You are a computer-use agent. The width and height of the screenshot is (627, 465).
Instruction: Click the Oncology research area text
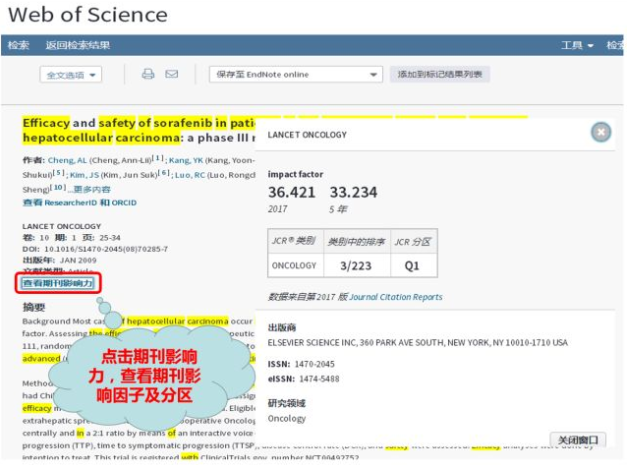click(x=287, y=419)
